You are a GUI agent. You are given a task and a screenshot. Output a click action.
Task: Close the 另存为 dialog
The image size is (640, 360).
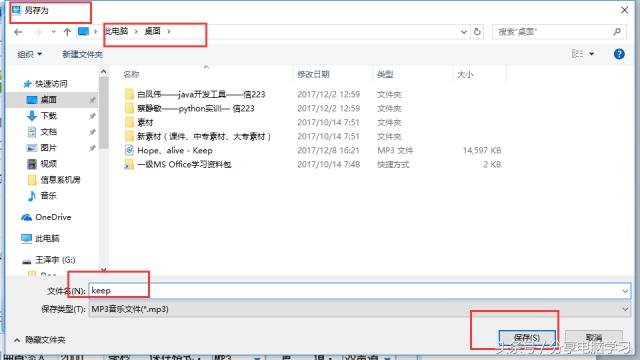coord(624,10)
